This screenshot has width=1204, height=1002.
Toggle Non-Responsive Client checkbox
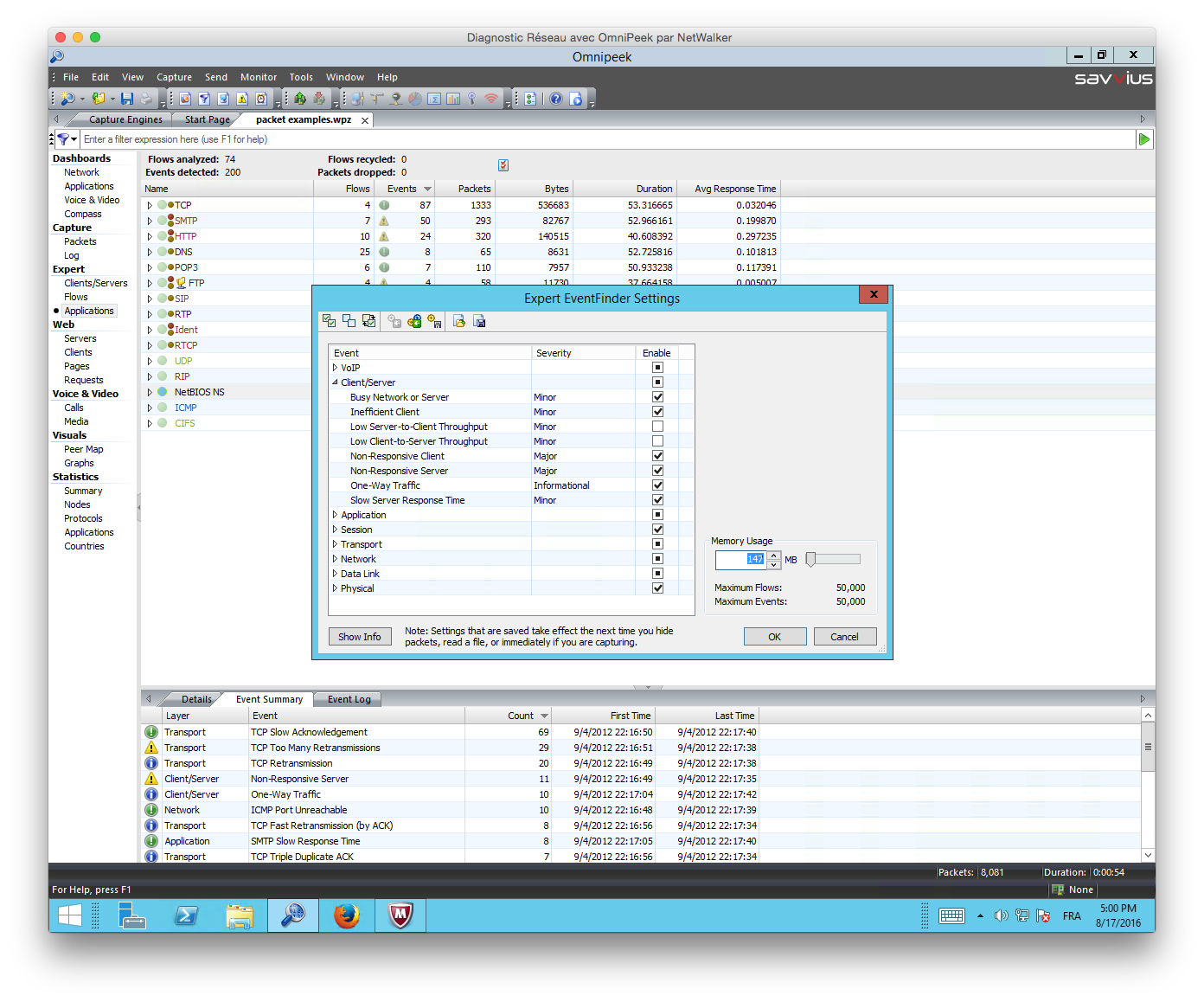(657, 456)
